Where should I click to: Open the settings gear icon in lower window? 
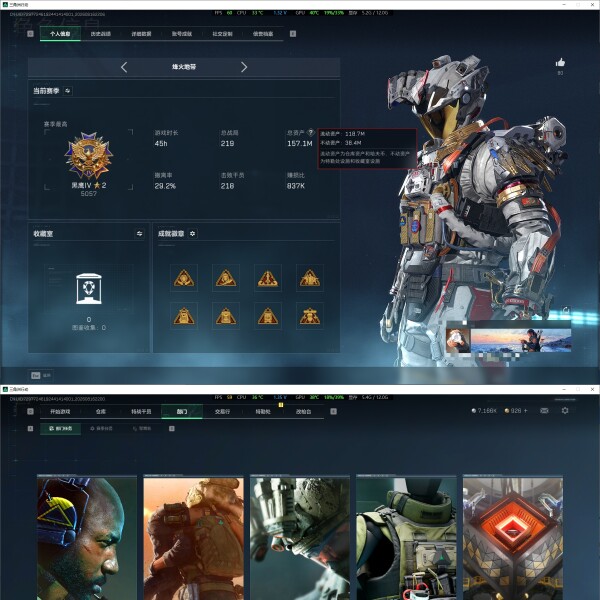point(565,410)
